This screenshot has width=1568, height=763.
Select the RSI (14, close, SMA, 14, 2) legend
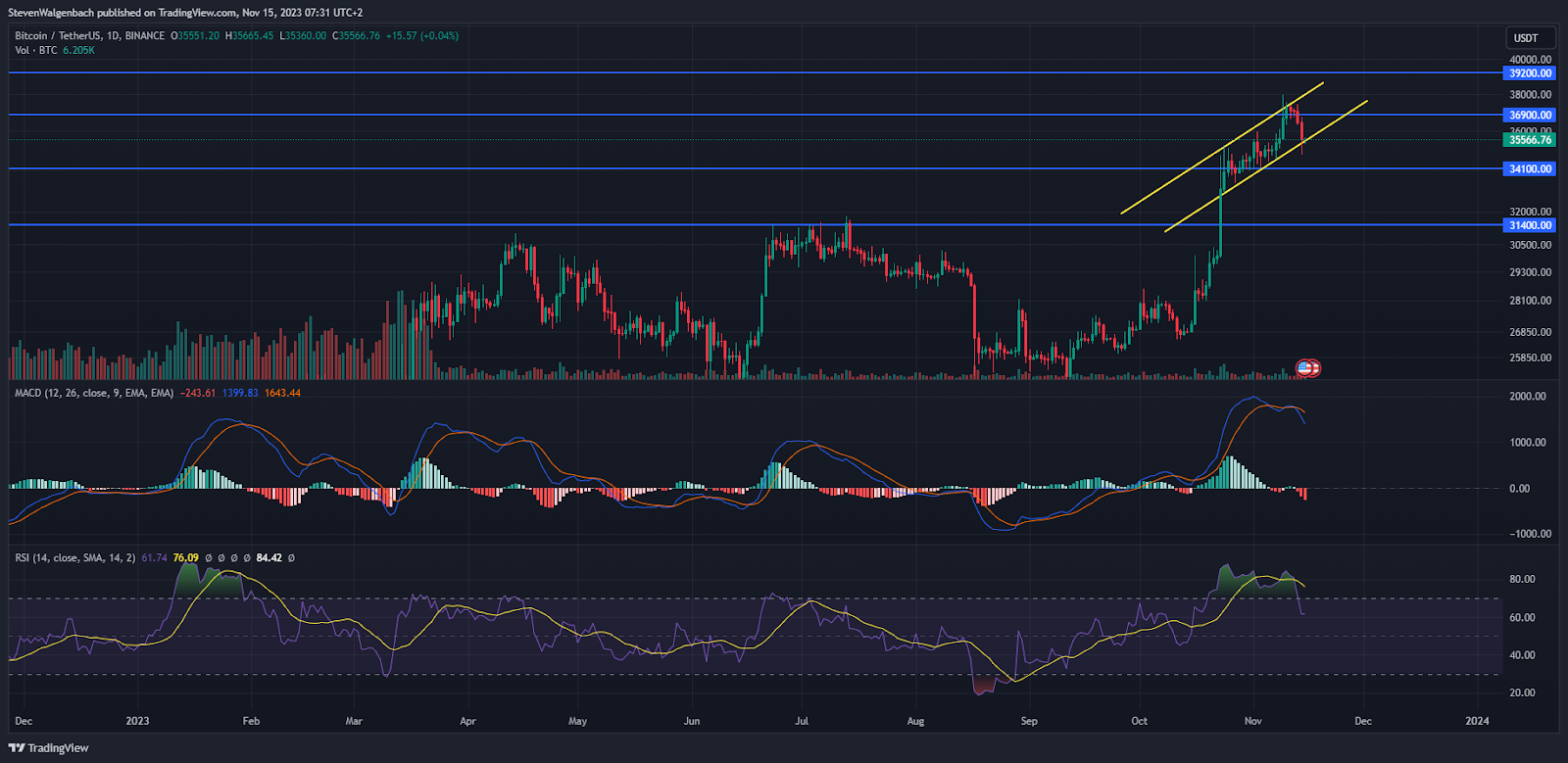coord(75,557)
